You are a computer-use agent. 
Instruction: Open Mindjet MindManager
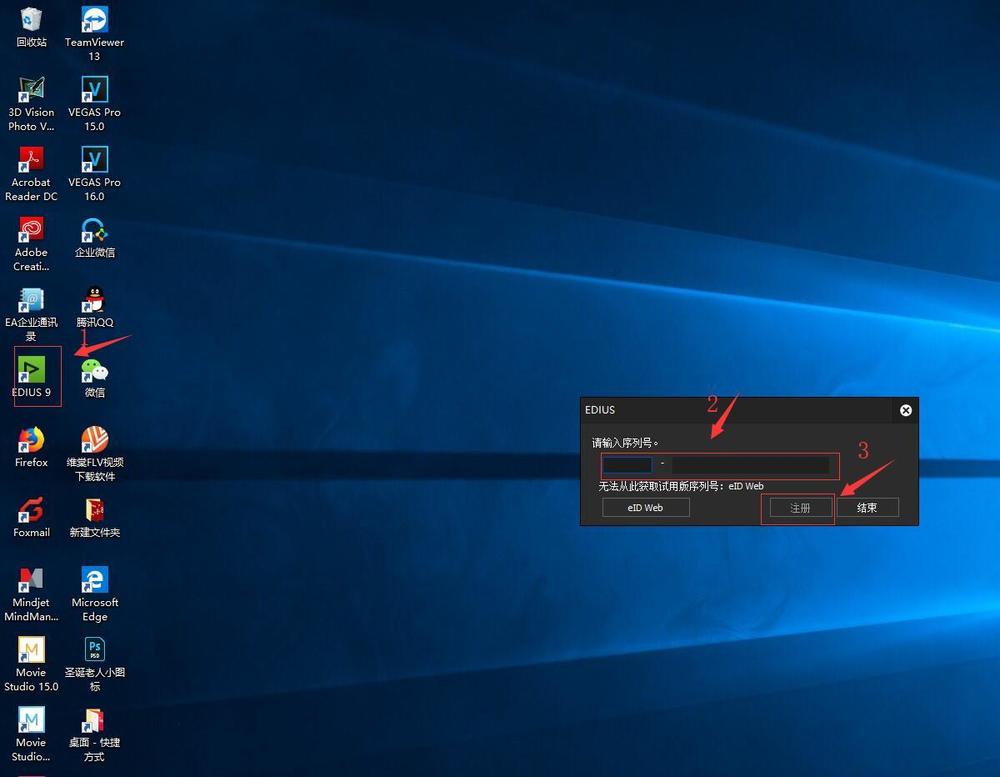[31, 580]
